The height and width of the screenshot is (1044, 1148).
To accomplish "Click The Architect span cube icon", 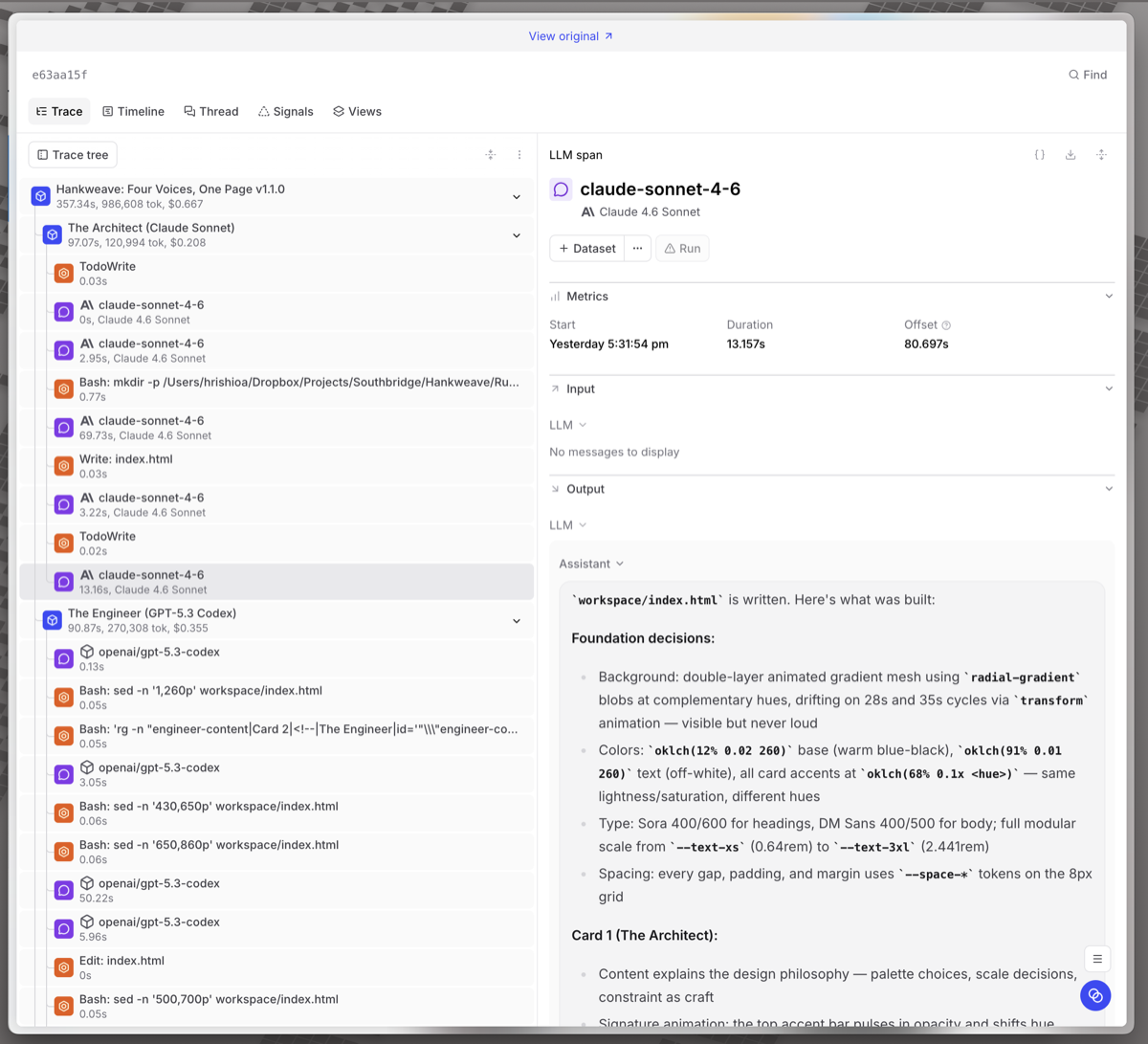I will coord(53,234).
